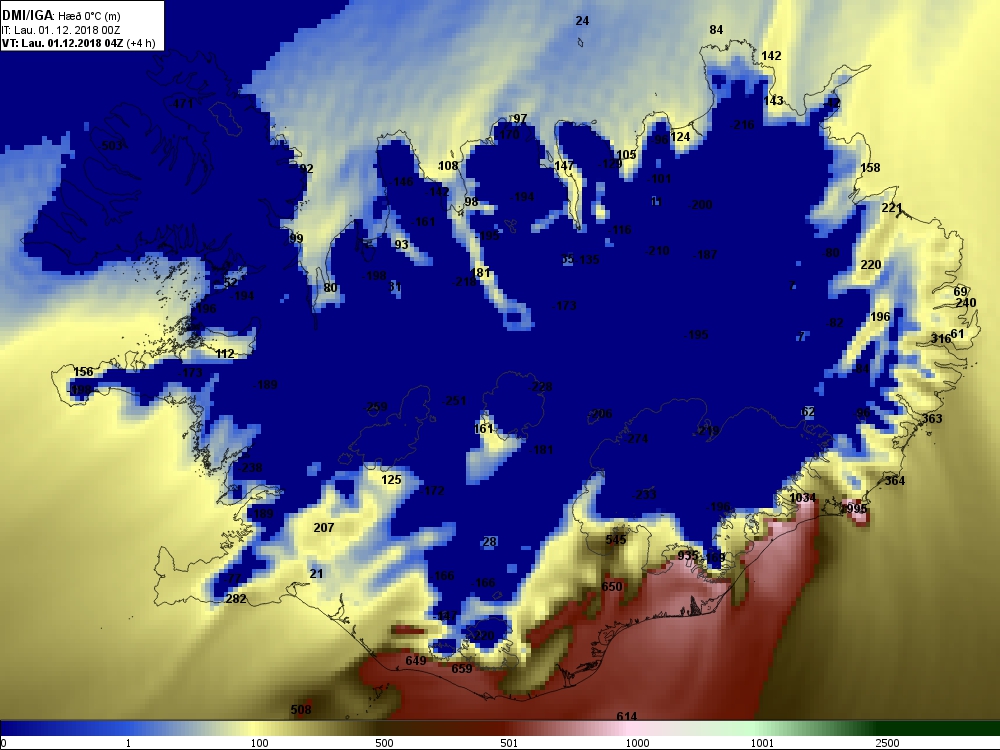Click the map value '545'
Viewport: 1000px width, 750px height.
click(x=616, y=540)
